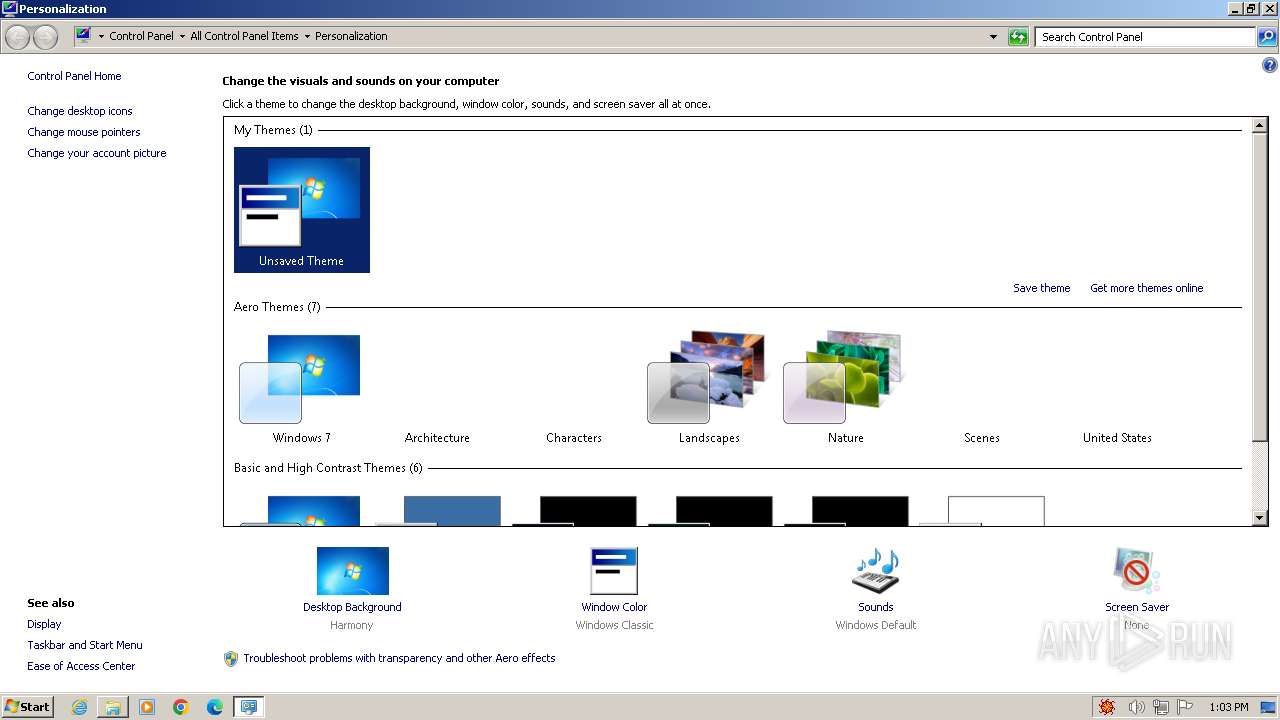Image resolution: width=1280 pixels, height=720 pixels.
Task: Click the red bug tray icon
Action: pos(1107,707)
